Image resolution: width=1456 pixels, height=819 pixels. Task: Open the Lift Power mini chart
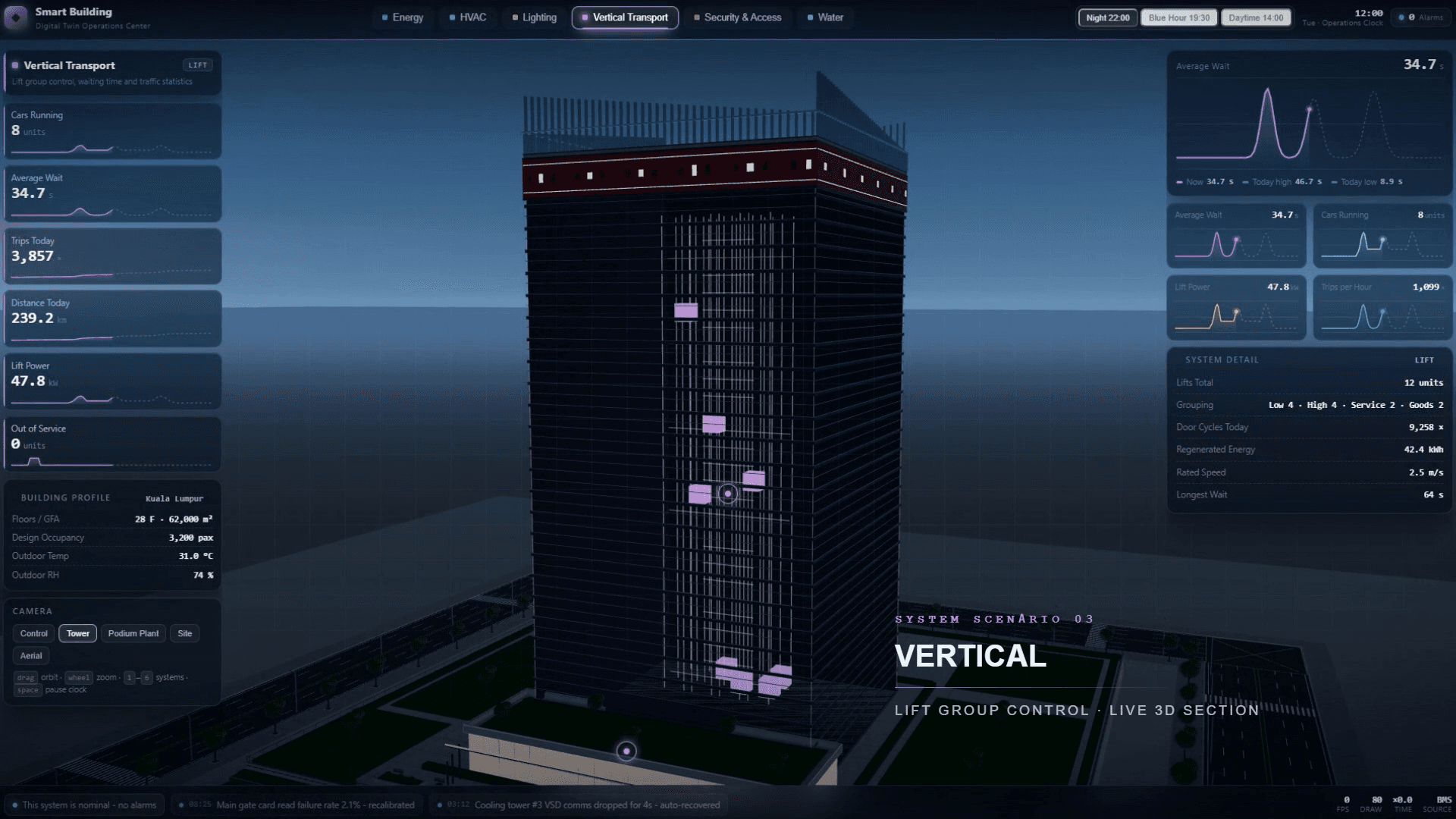[x=1236, y=308]
